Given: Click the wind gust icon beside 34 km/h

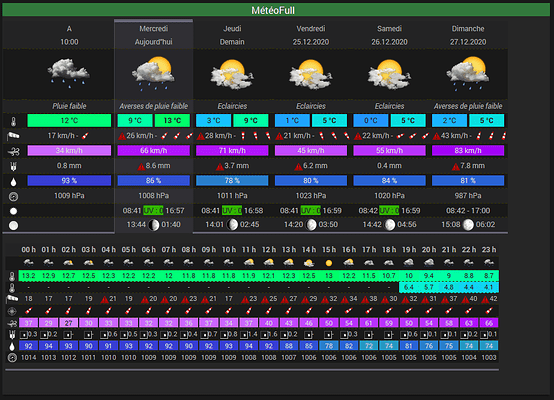Looking at the screenshot, I should tap(13, 151).
